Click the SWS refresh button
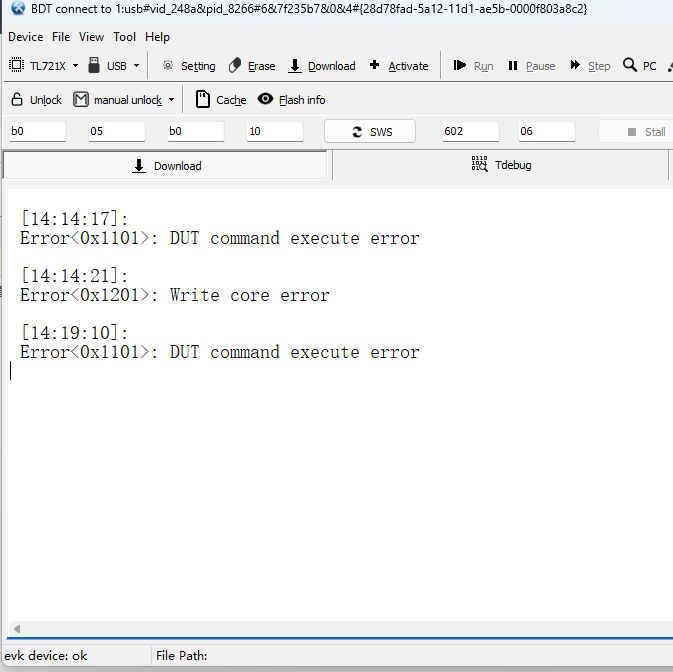This screenshot has width=673, height=672. 370,132
